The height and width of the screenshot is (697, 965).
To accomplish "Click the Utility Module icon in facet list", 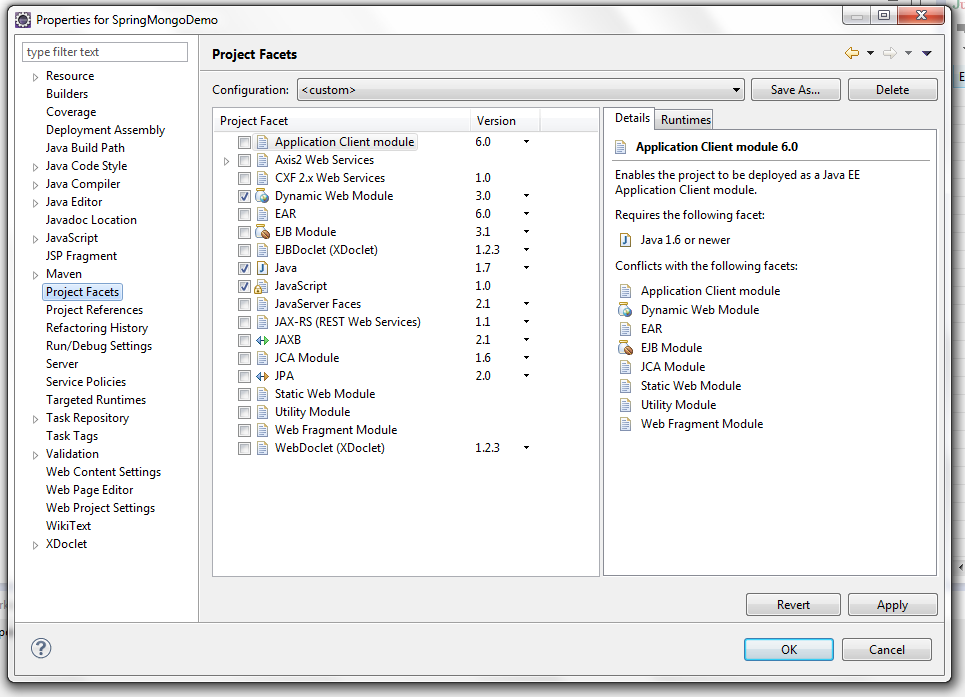I will pos(262,412).
